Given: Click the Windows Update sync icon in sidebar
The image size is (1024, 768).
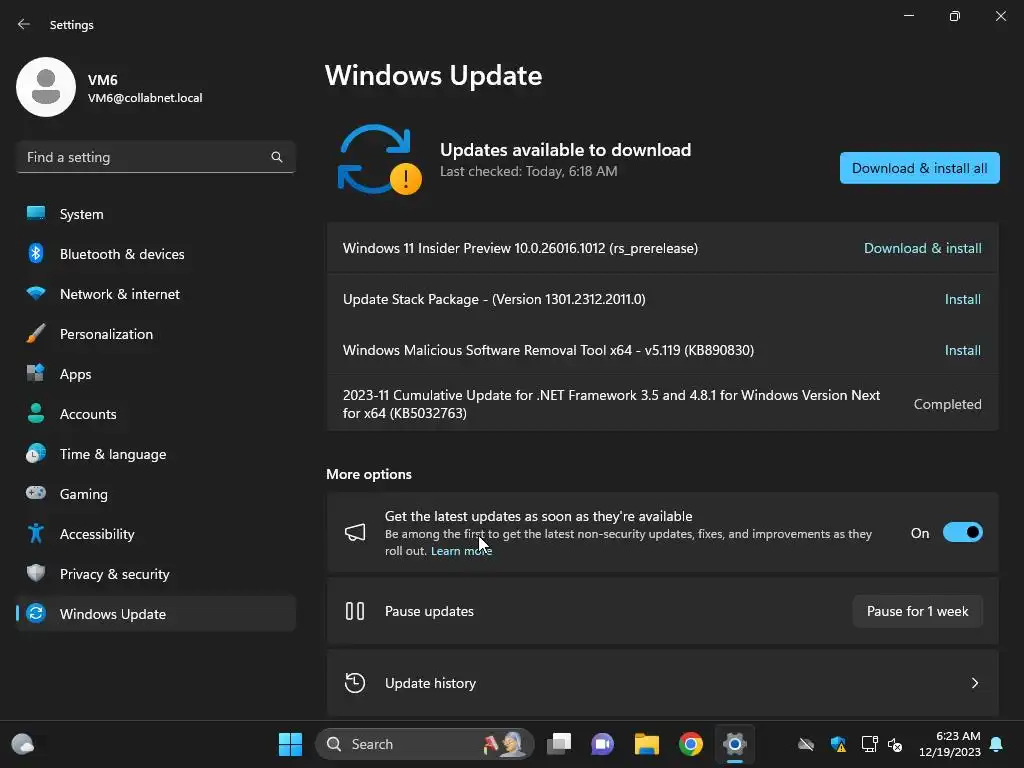Looking at the screenshot, I should [x=36, y=613].
